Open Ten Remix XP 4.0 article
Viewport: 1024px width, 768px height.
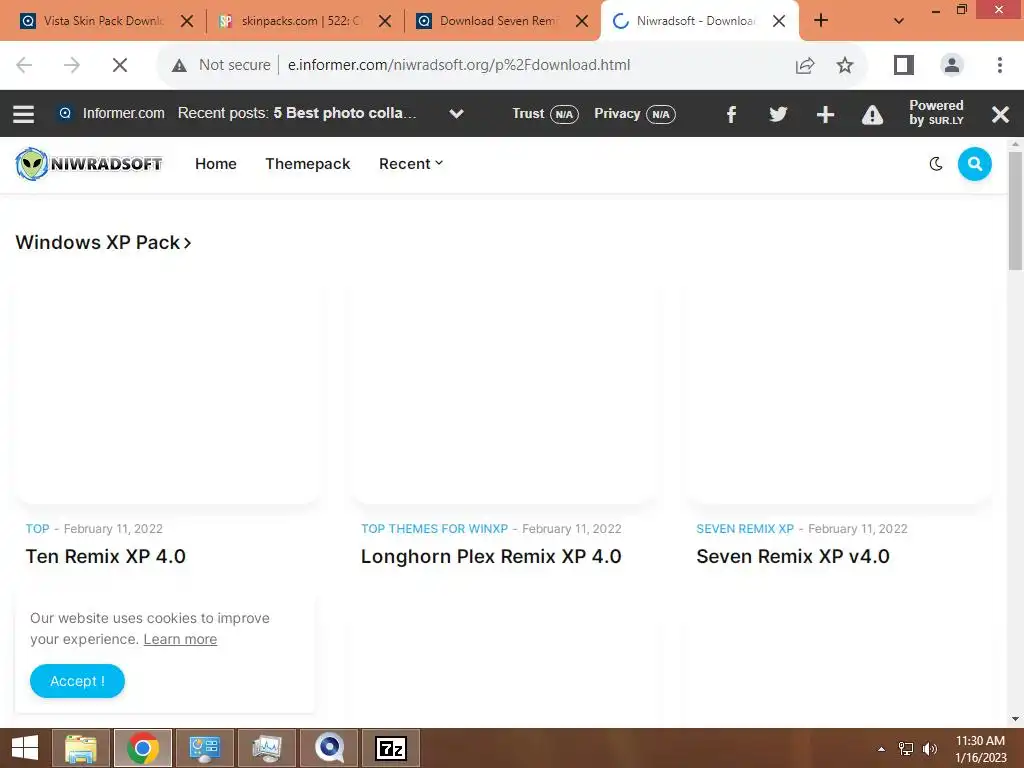point(106,556)
